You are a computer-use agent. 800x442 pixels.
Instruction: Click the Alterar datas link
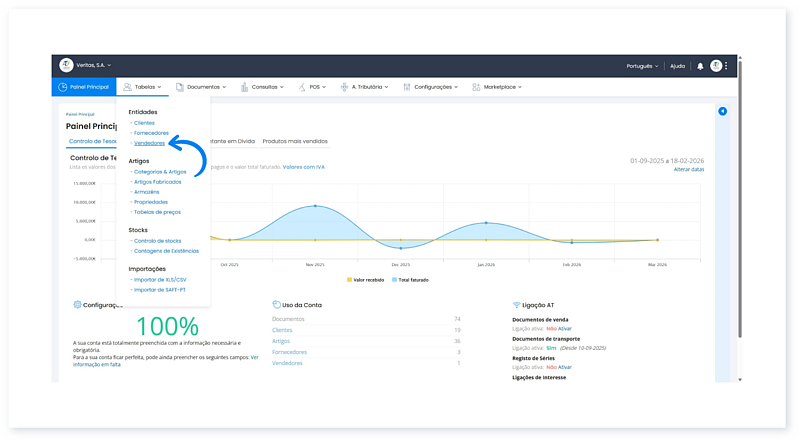click(688, 170)
